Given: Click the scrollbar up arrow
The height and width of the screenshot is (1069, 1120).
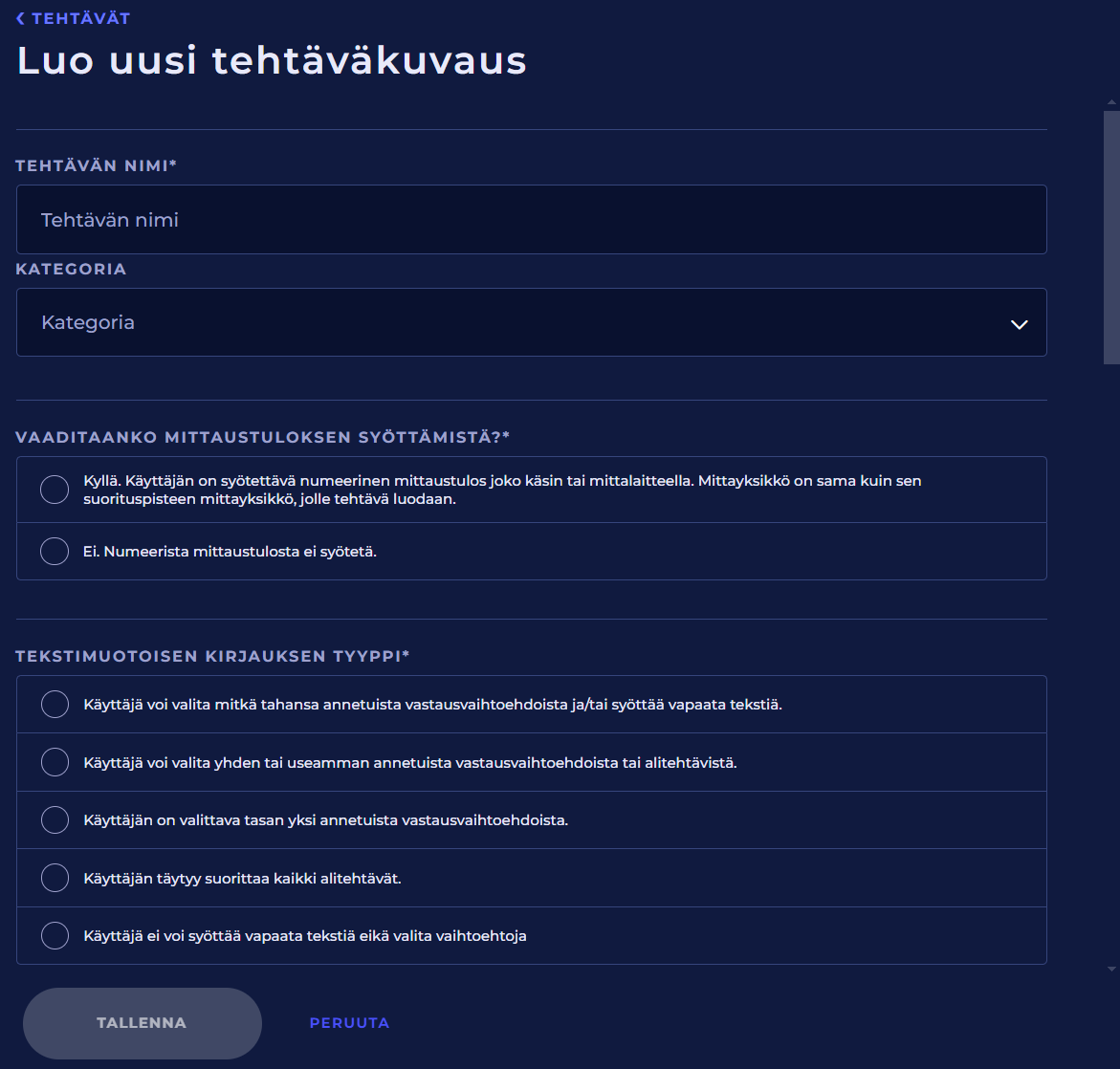Looking at the screenshot, I should (1110, 101).
